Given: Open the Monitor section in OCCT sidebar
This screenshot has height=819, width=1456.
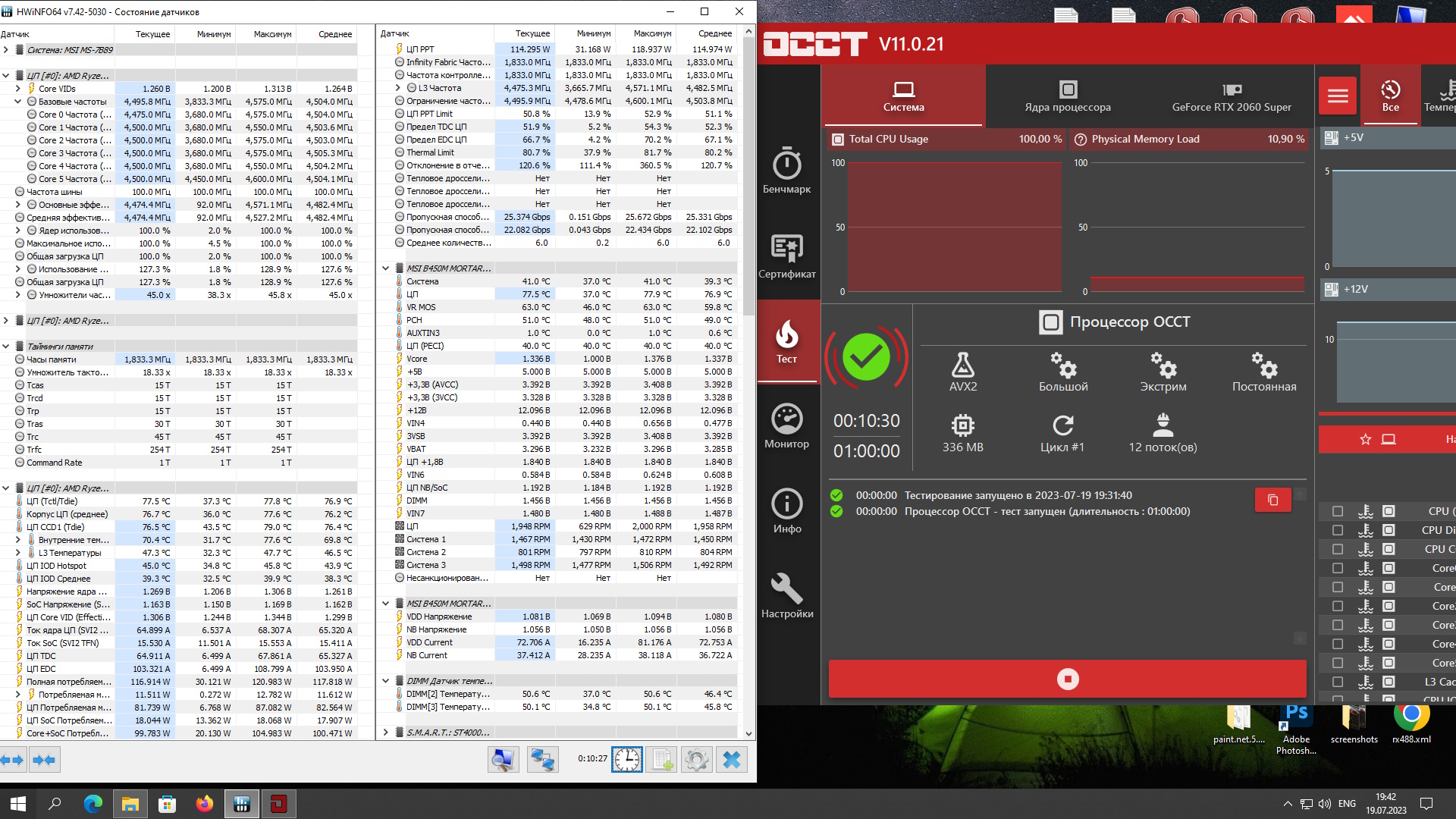Looking at the screenshot, I should point(786,426).
